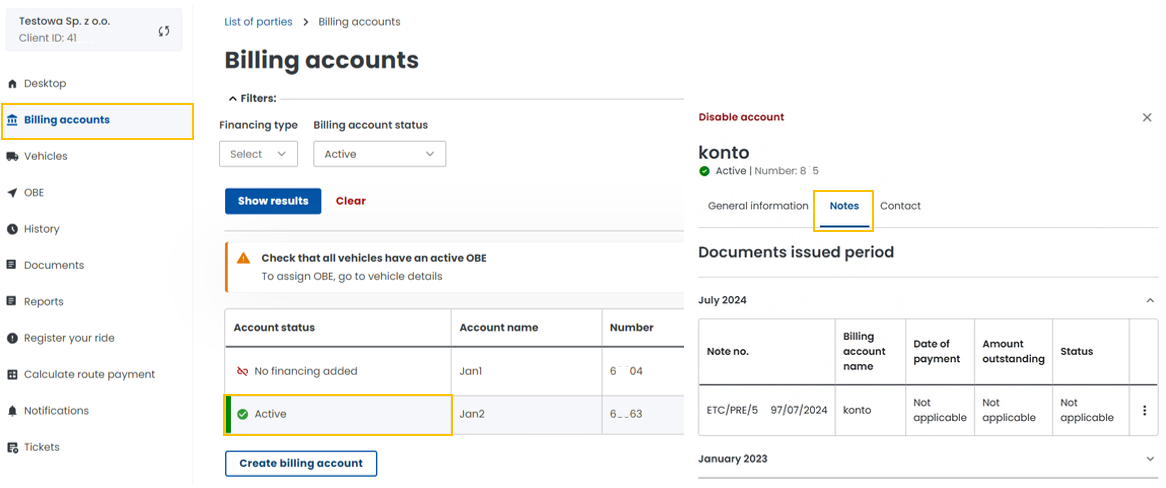Viewport: 1166px width, 488px height.
Task: Open the Financing type dropdown
Action: pos(258,154)
